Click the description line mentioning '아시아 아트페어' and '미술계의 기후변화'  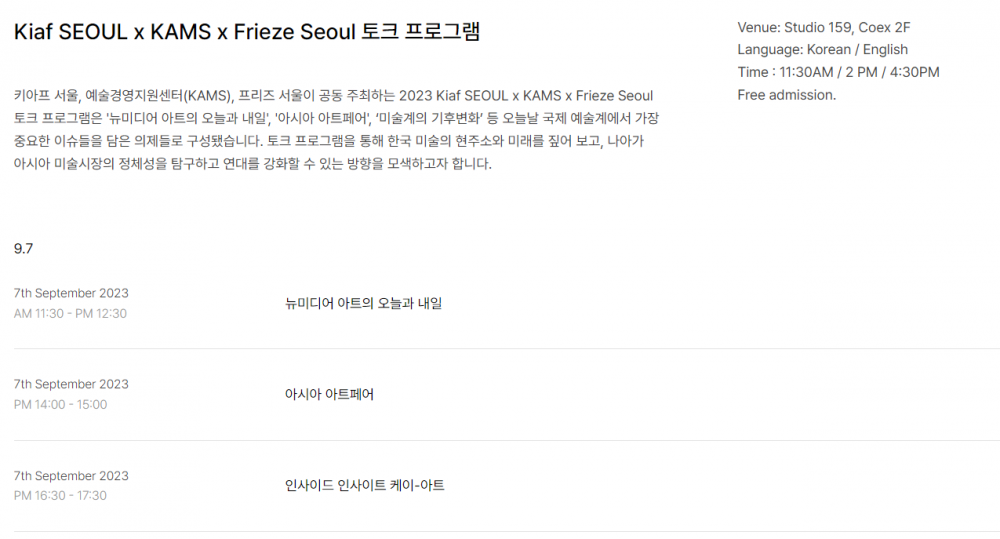click(336, 119)
